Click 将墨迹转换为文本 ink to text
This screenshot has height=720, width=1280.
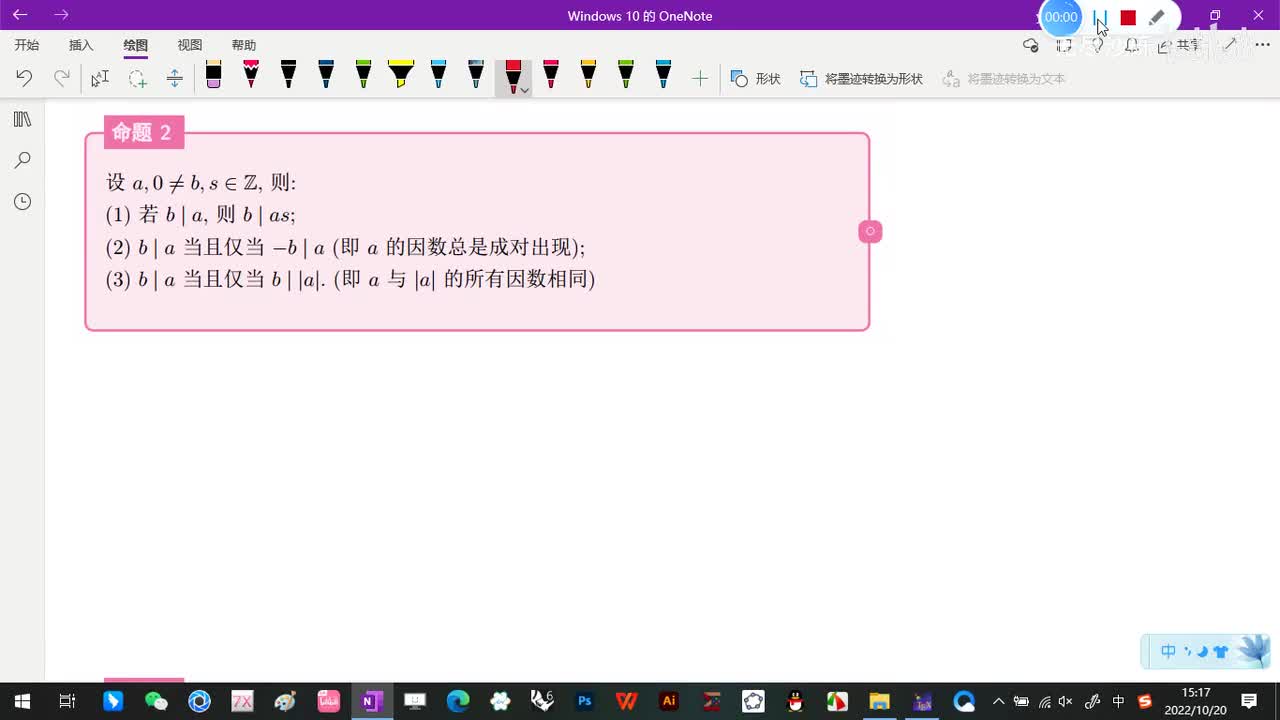[1004, 78]
